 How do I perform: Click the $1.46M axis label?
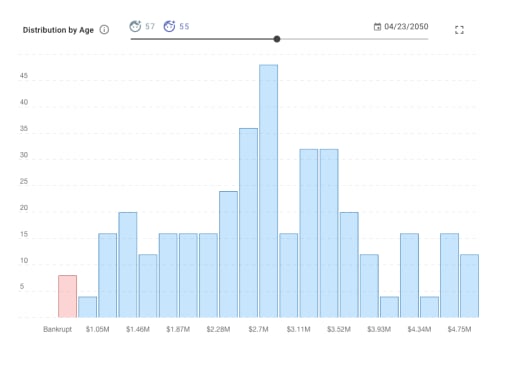point(138,329)
